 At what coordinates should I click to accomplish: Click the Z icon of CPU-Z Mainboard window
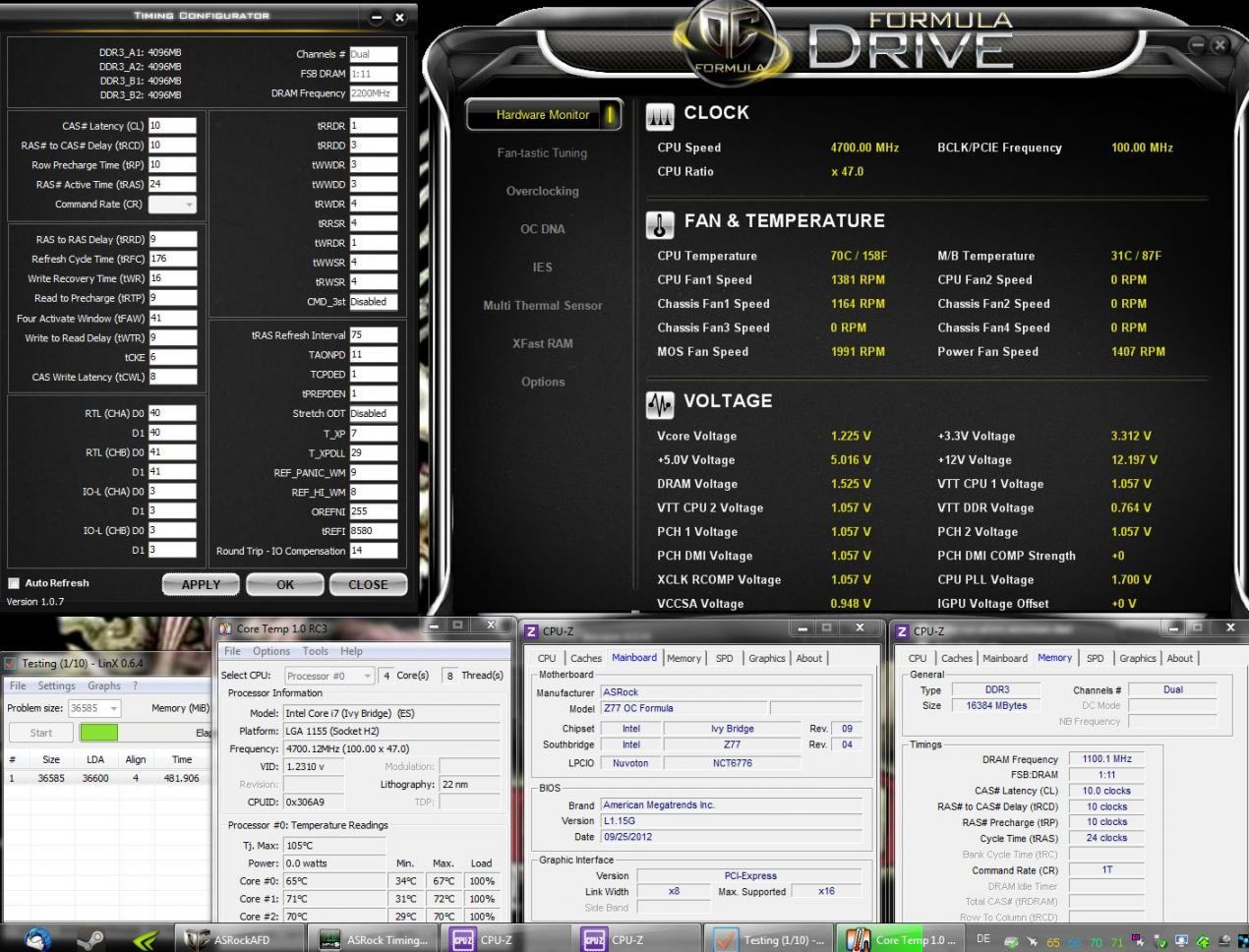tap(531, 631)
